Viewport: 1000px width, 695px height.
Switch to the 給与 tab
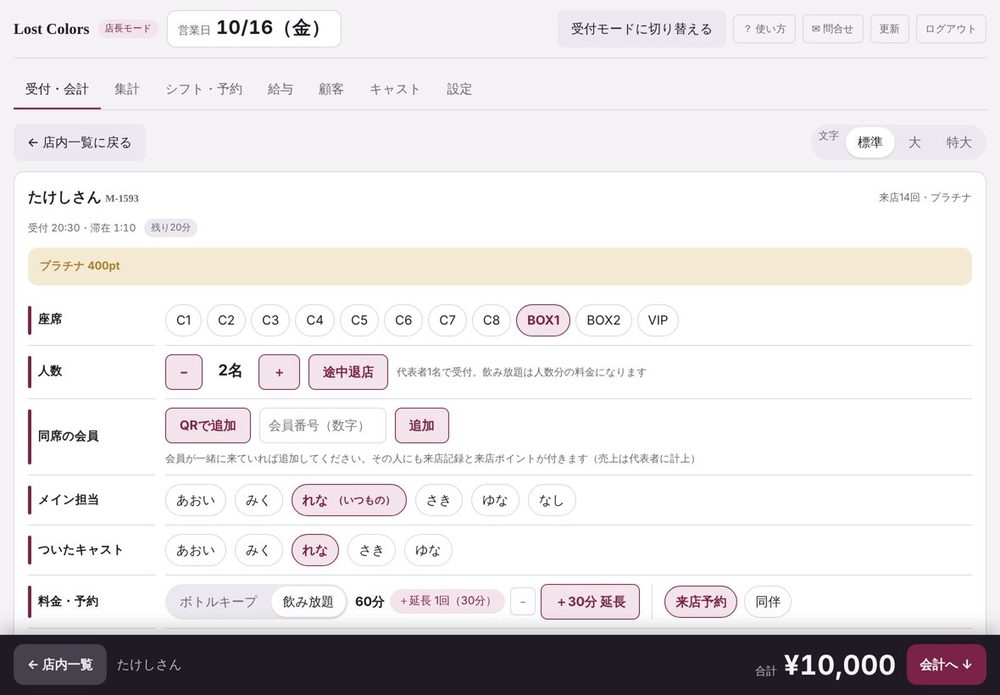[x=280, y=89]
